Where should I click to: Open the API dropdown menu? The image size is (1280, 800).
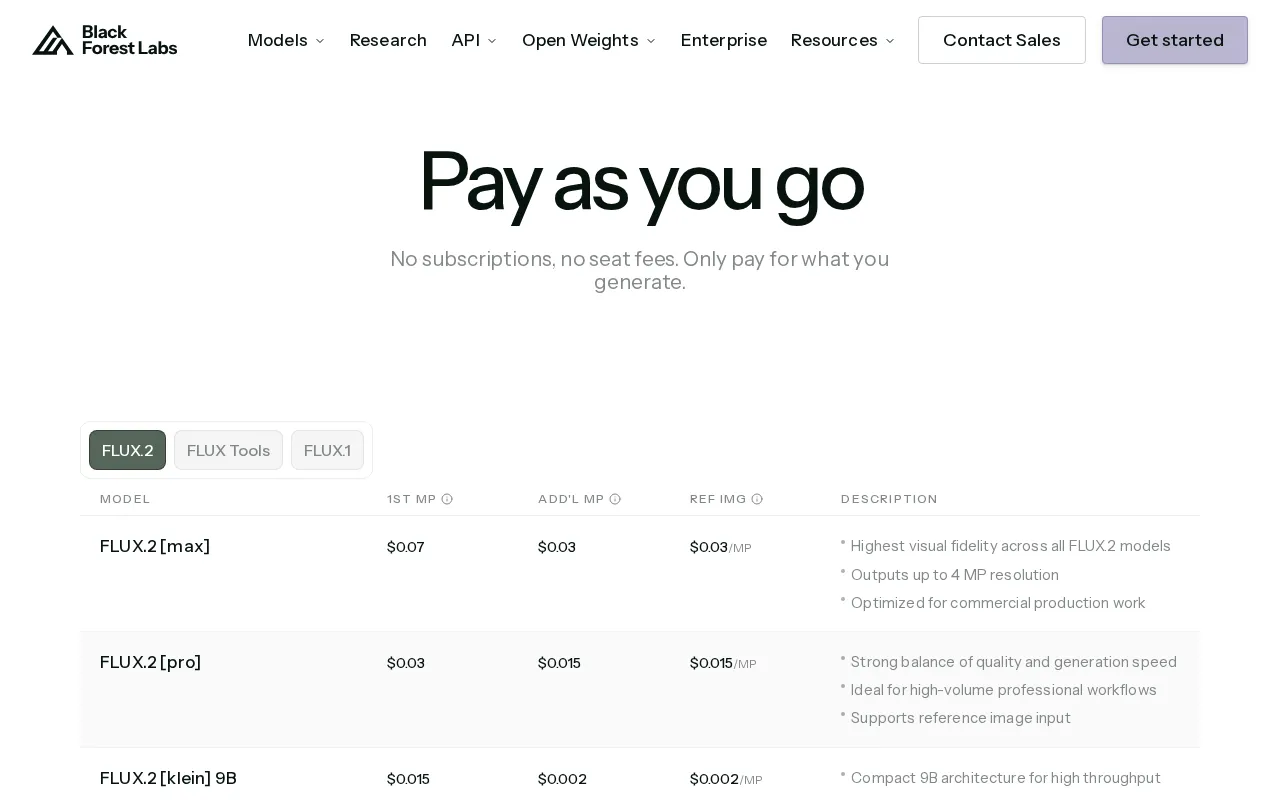point(474,40)
